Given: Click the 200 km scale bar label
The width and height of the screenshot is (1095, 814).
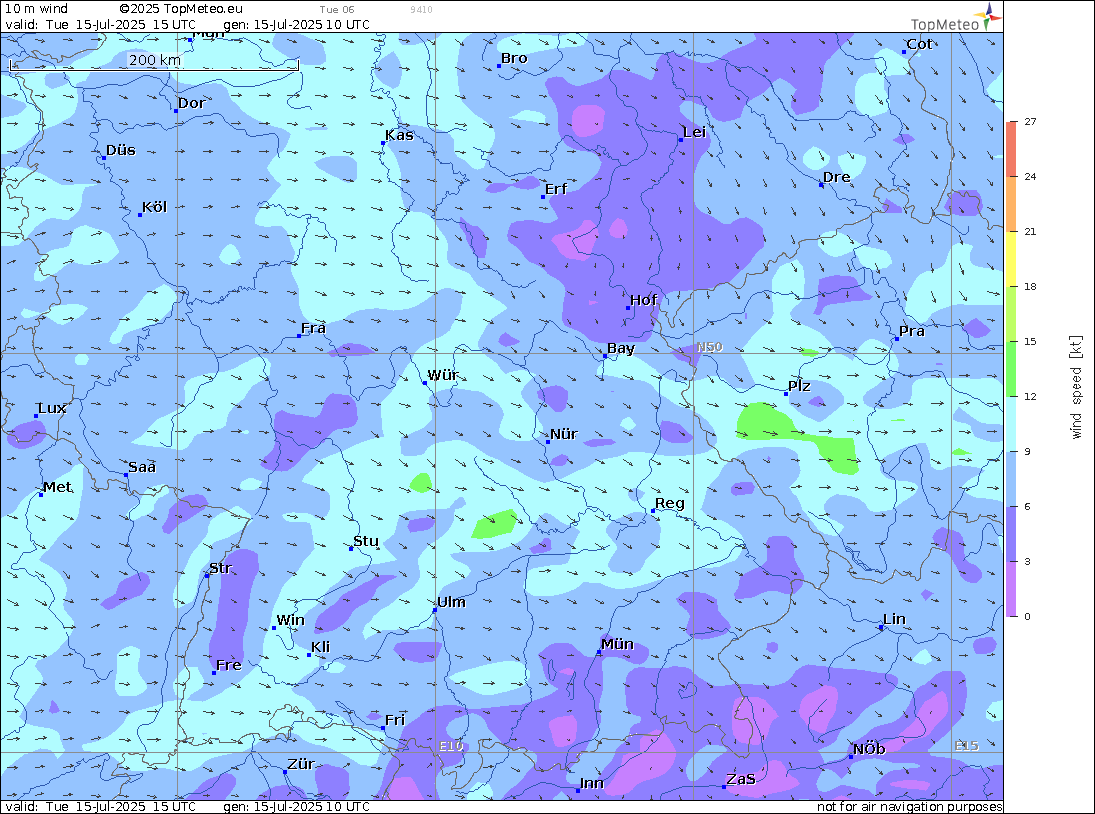Looking at the screenshot, I should click(154, 60).
